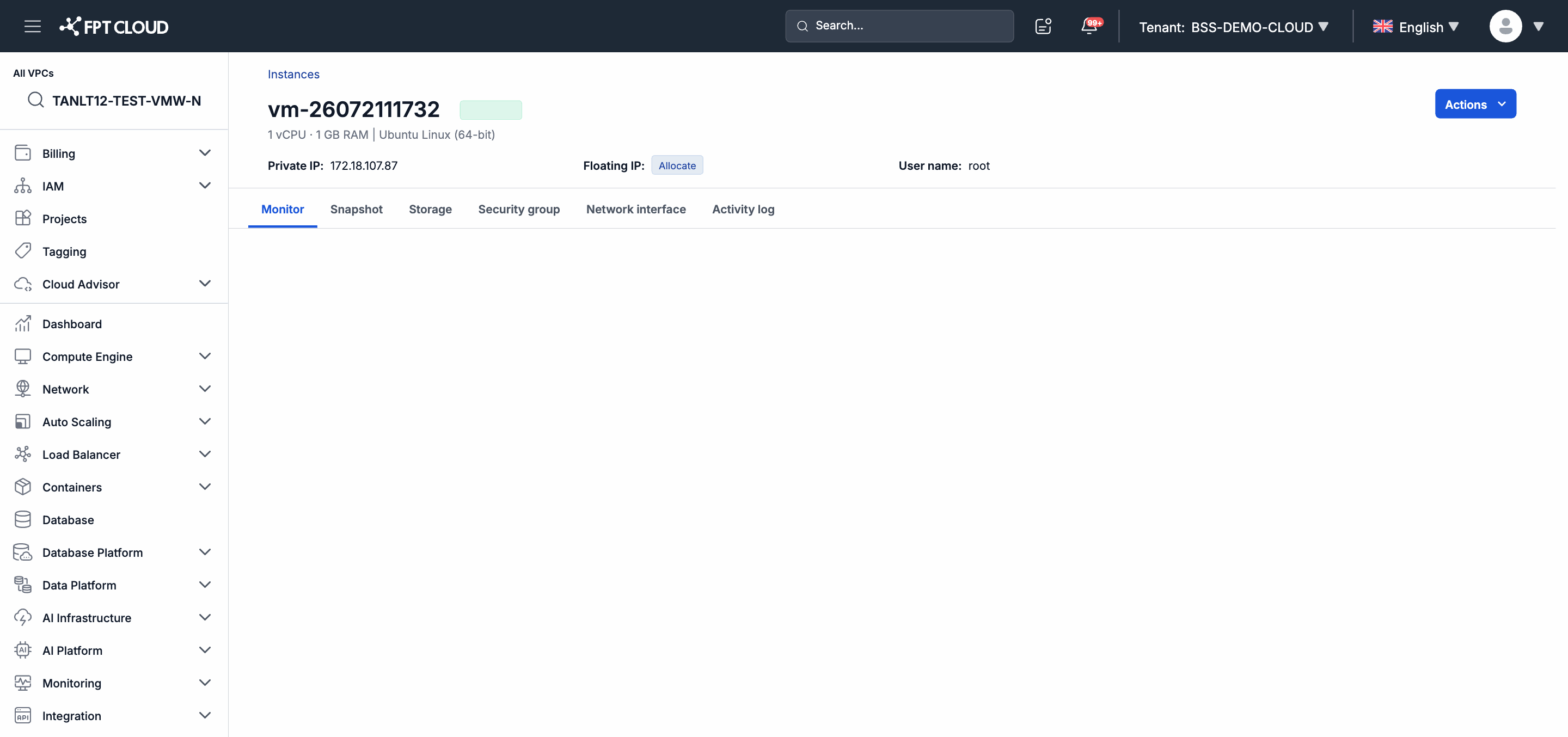This screenshot has height=737, width=1568.
Task: Click the Instances breadcrumb link
Action: pos(293,73)
